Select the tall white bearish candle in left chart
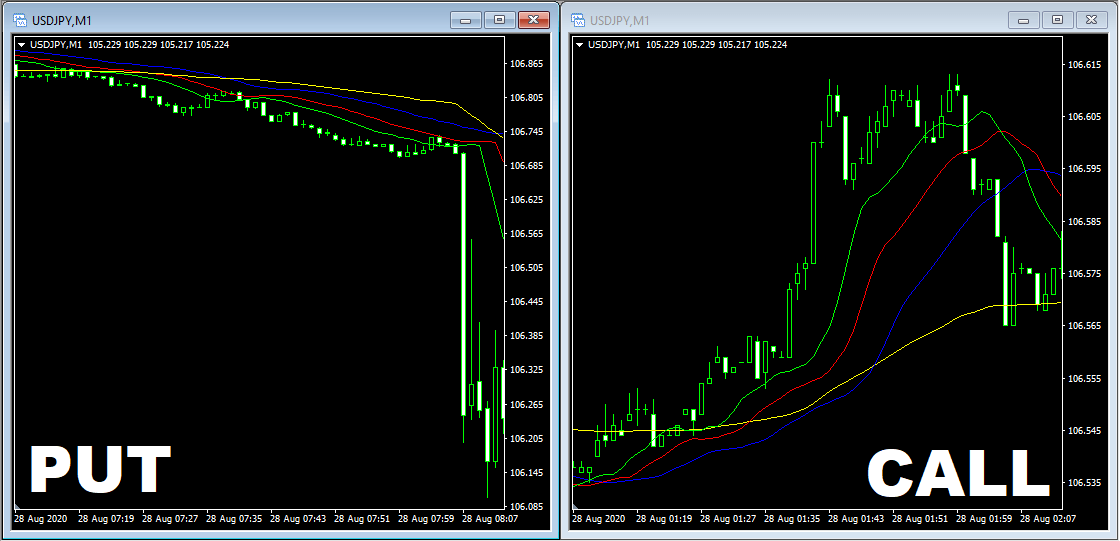Image resolution: width=1120 pixels, height=541 pixels. point(463,280)
